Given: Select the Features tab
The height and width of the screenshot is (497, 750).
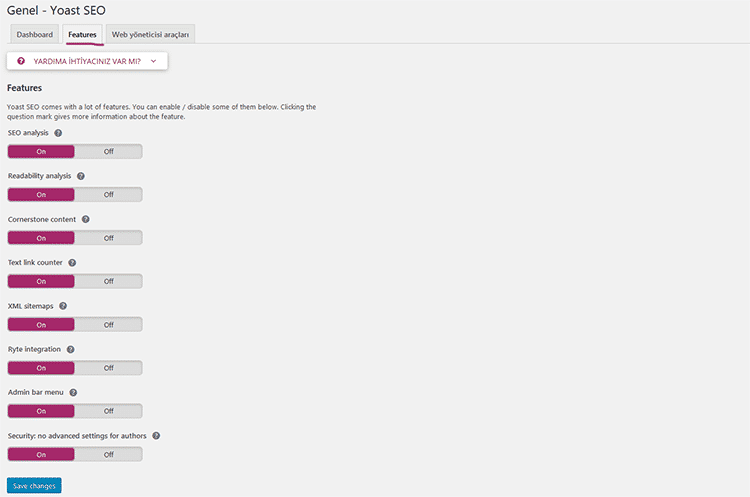Looking at the screenshot, I should (x=82, y=34).
